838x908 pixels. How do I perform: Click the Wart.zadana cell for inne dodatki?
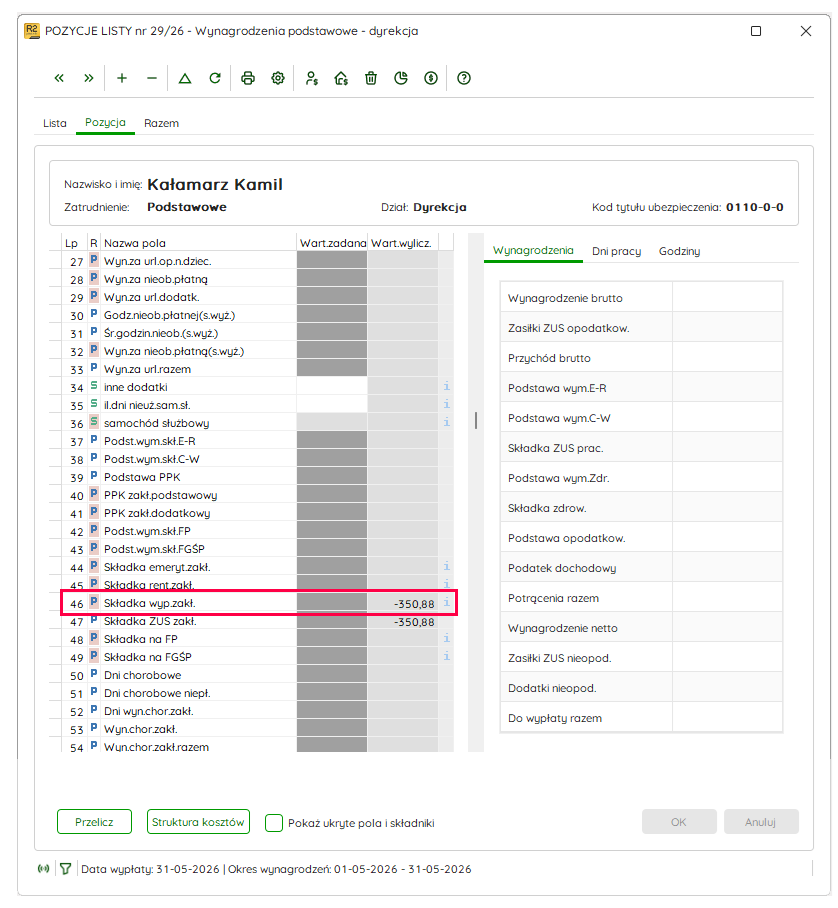pyautogui.click(x=332, y=386)
